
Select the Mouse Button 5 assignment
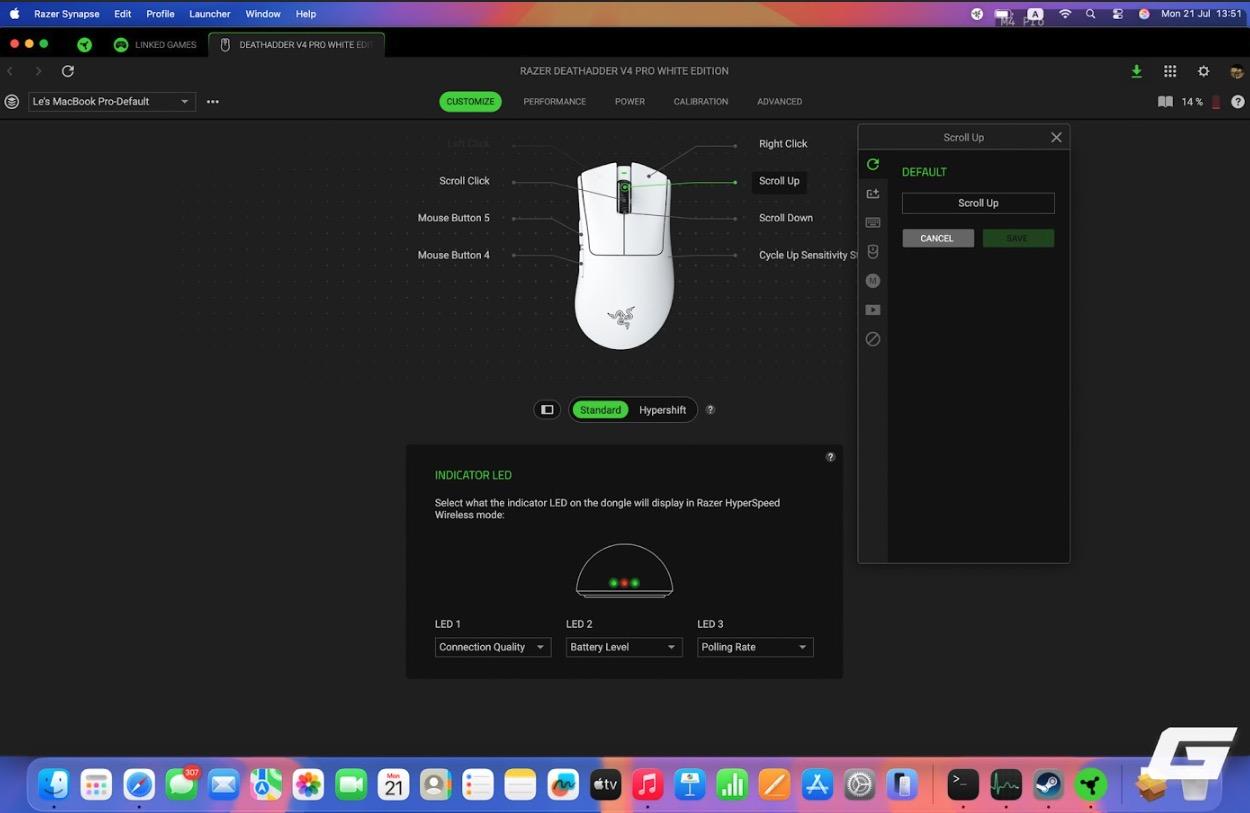[453, 218]
